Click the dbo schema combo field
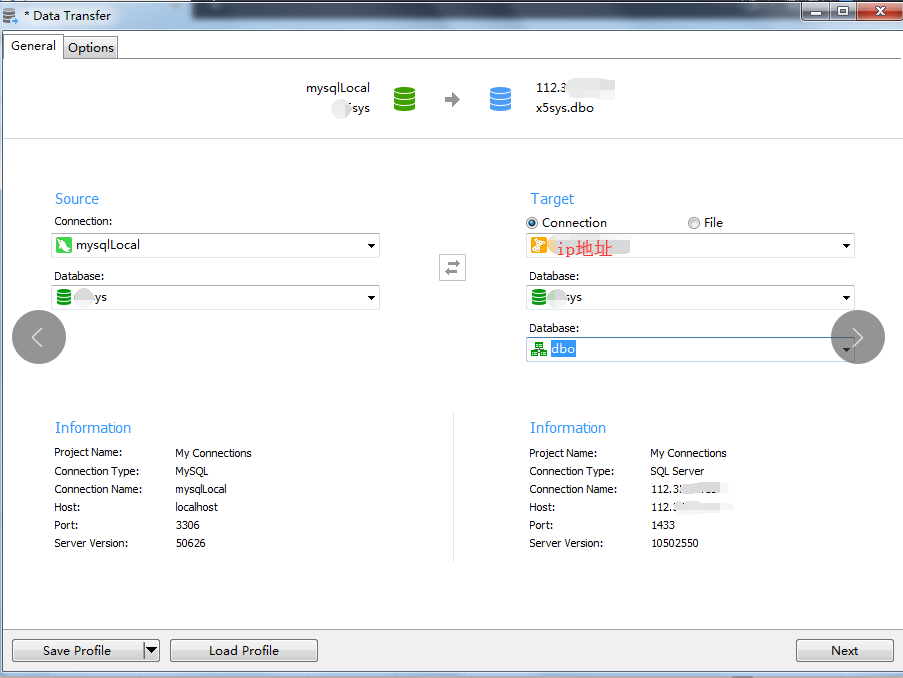903x678 pixels. point(690,350)
